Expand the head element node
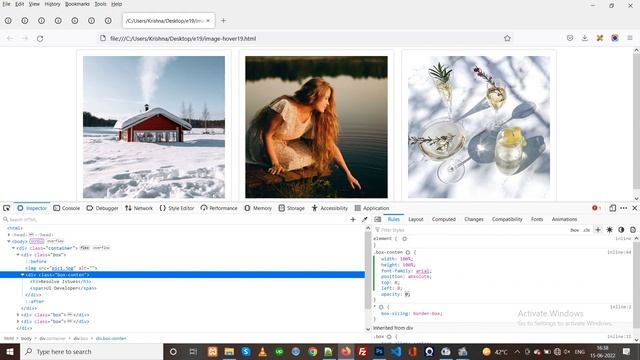 pos(9,235)
